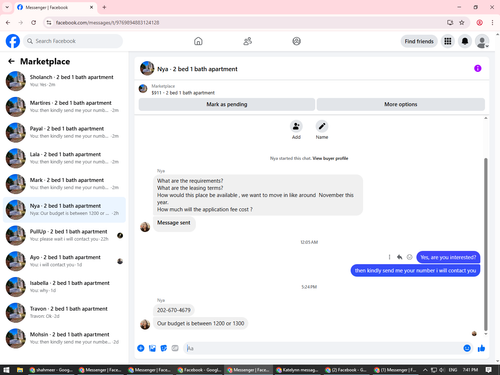The height and width of the screenshot is (375, 500).
Task: Open Windows notification center icon
Action: click(489, 370)
